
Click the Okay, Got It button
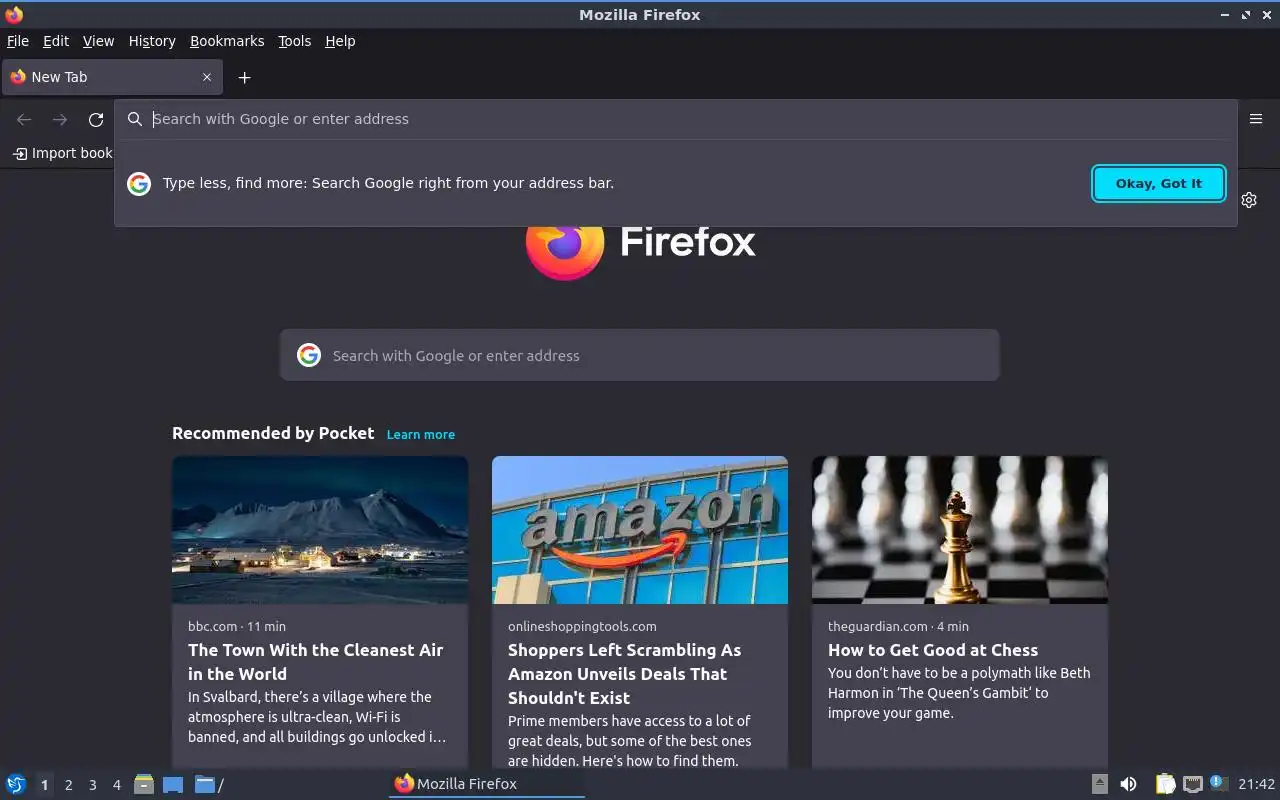point(1159,183)
